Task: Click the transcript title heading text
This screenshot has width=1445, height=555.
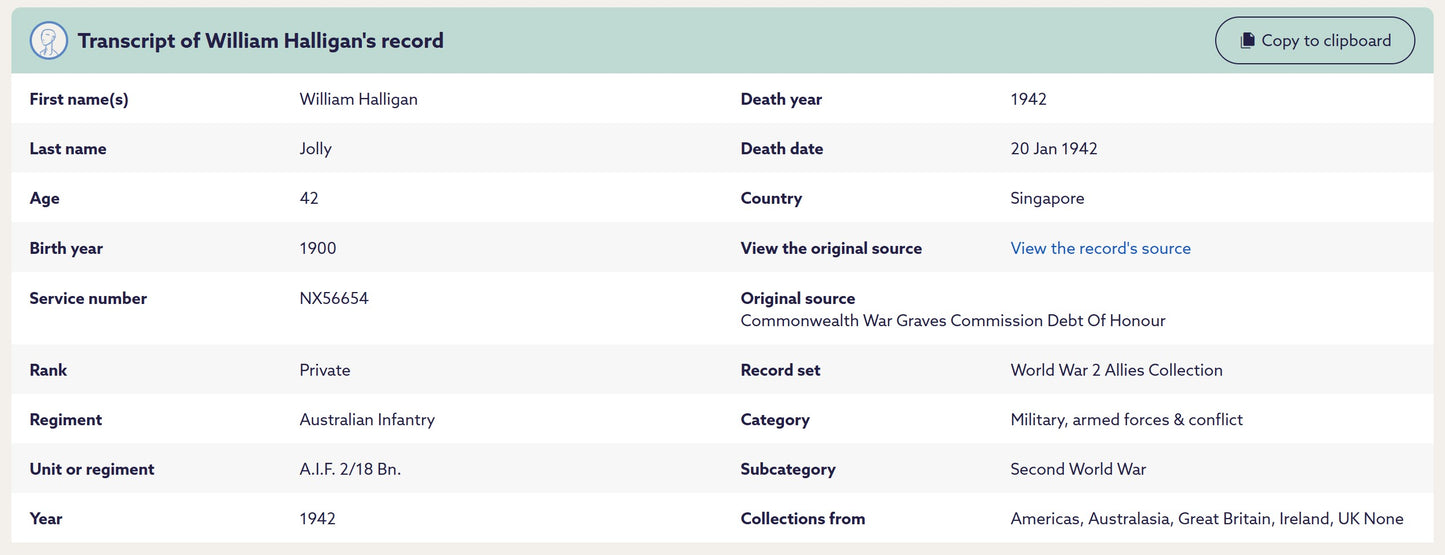Action: [x=260, y=41]
